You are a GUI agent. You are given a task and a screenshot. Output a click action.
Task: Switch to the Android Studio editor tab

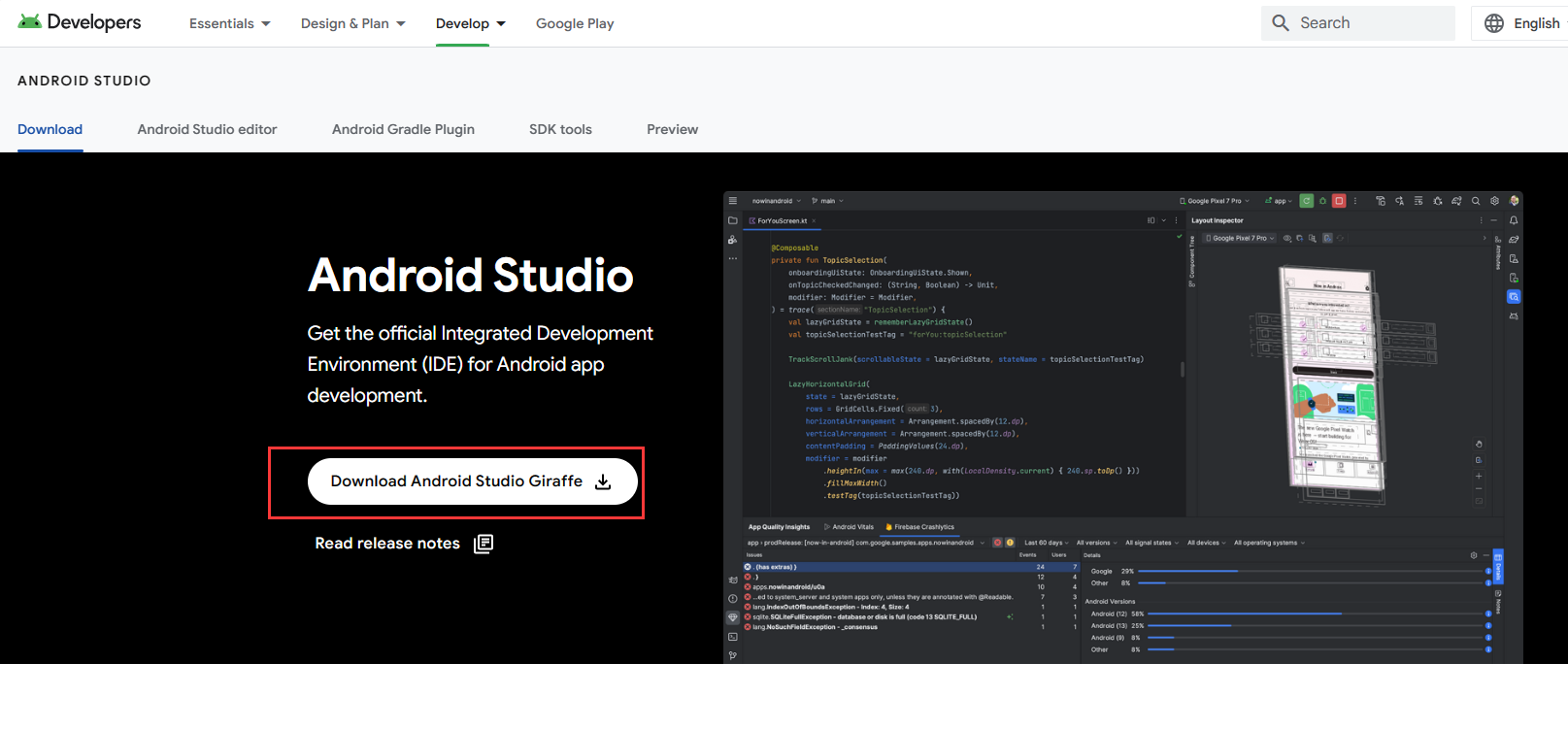pos(208,129)
